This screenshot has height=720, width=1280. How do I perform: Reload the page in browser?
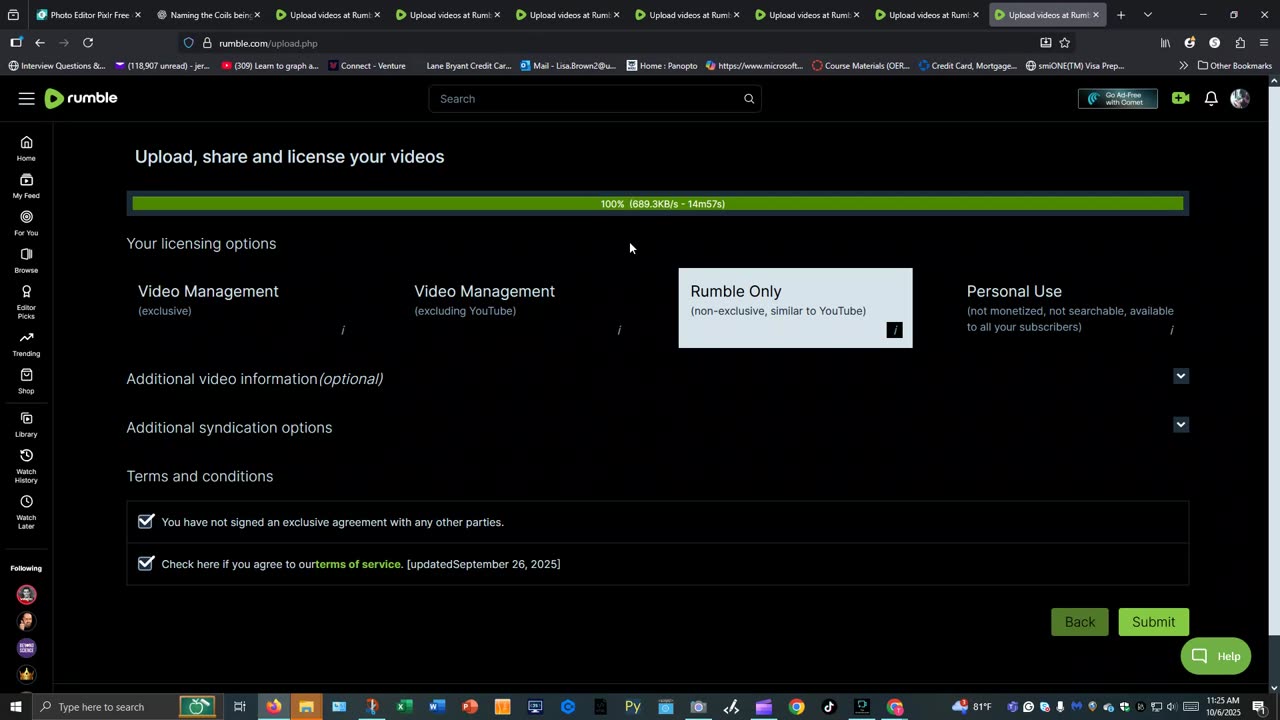[88, 43]
